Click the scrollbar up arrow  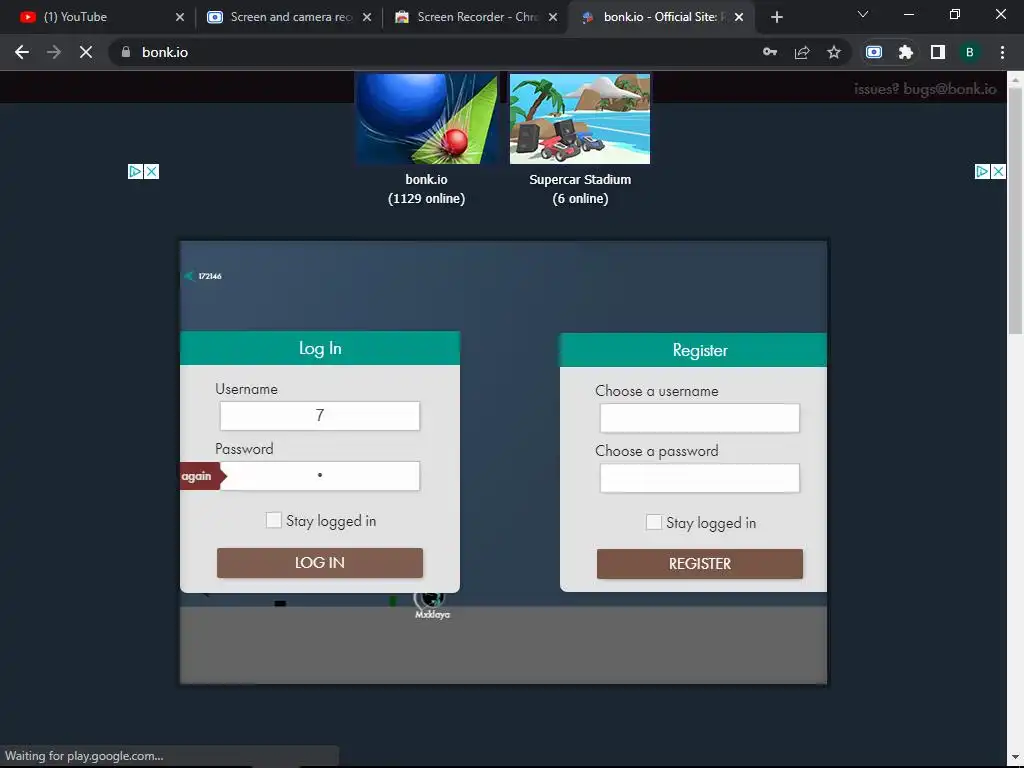click(1016, 80)
